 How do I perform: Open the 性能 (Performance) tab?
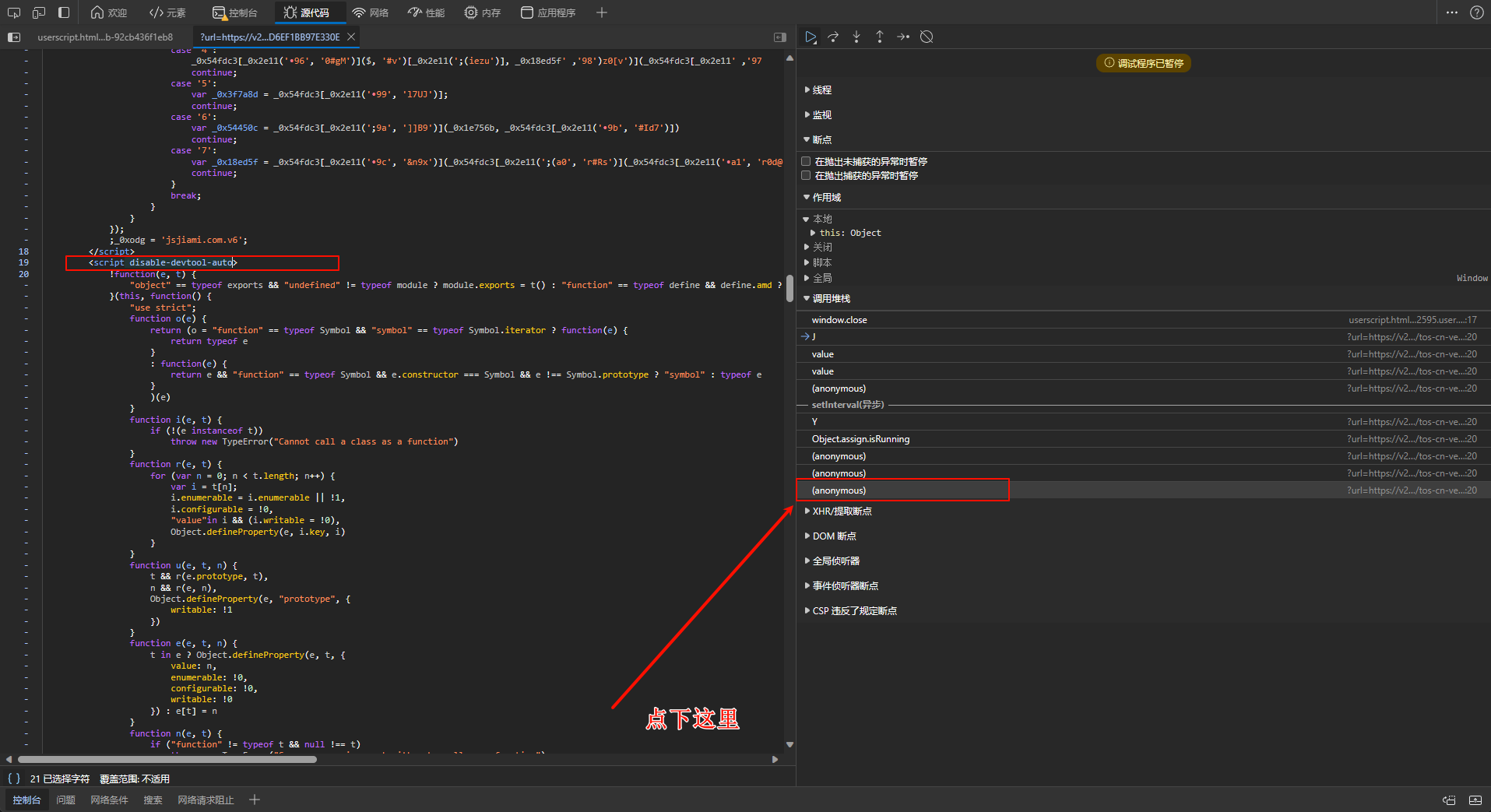coord(427,12)
